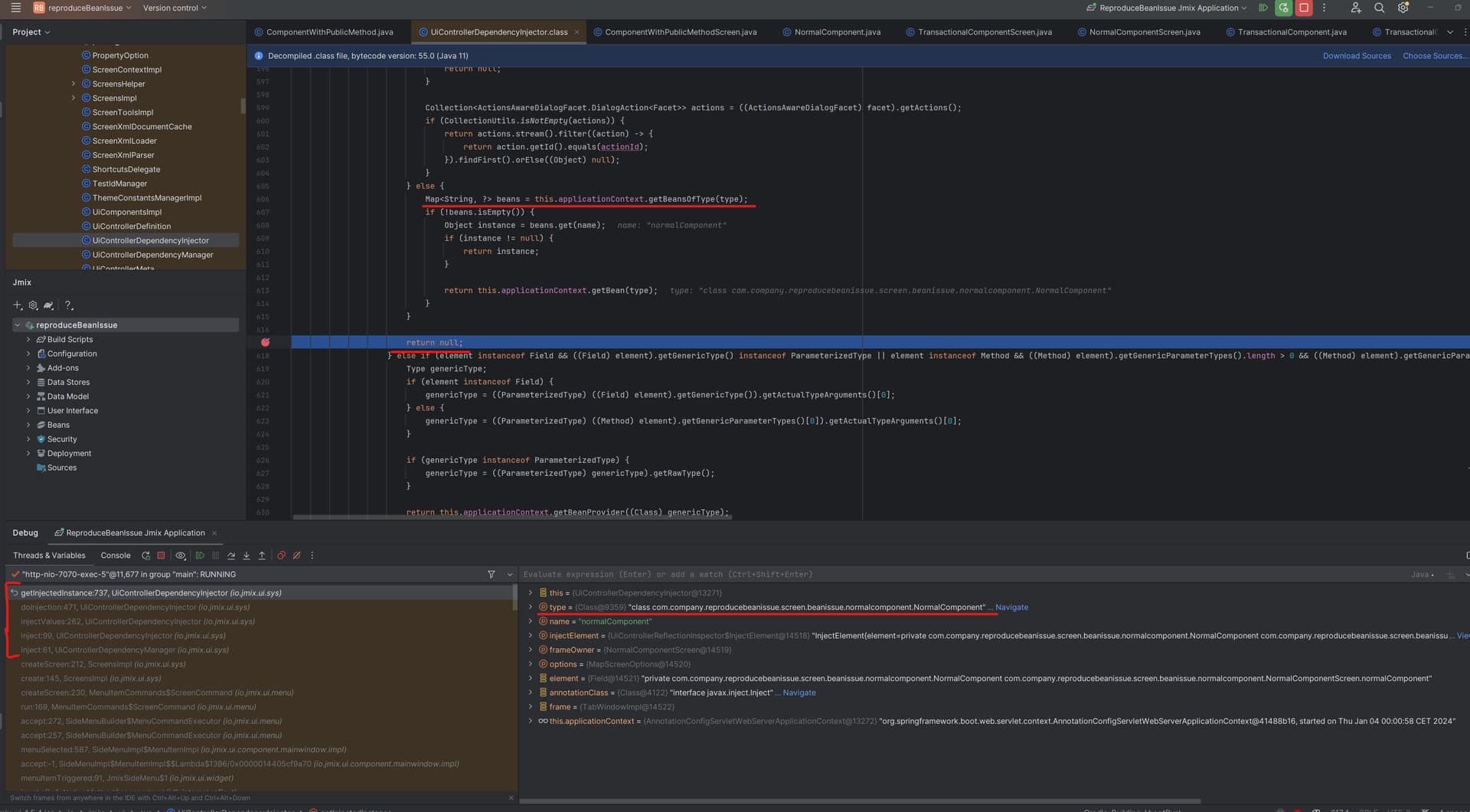This screenshot has width=1470, height=812.
Task: Click the Download Sources link
Action: (x=1357, y=56)
